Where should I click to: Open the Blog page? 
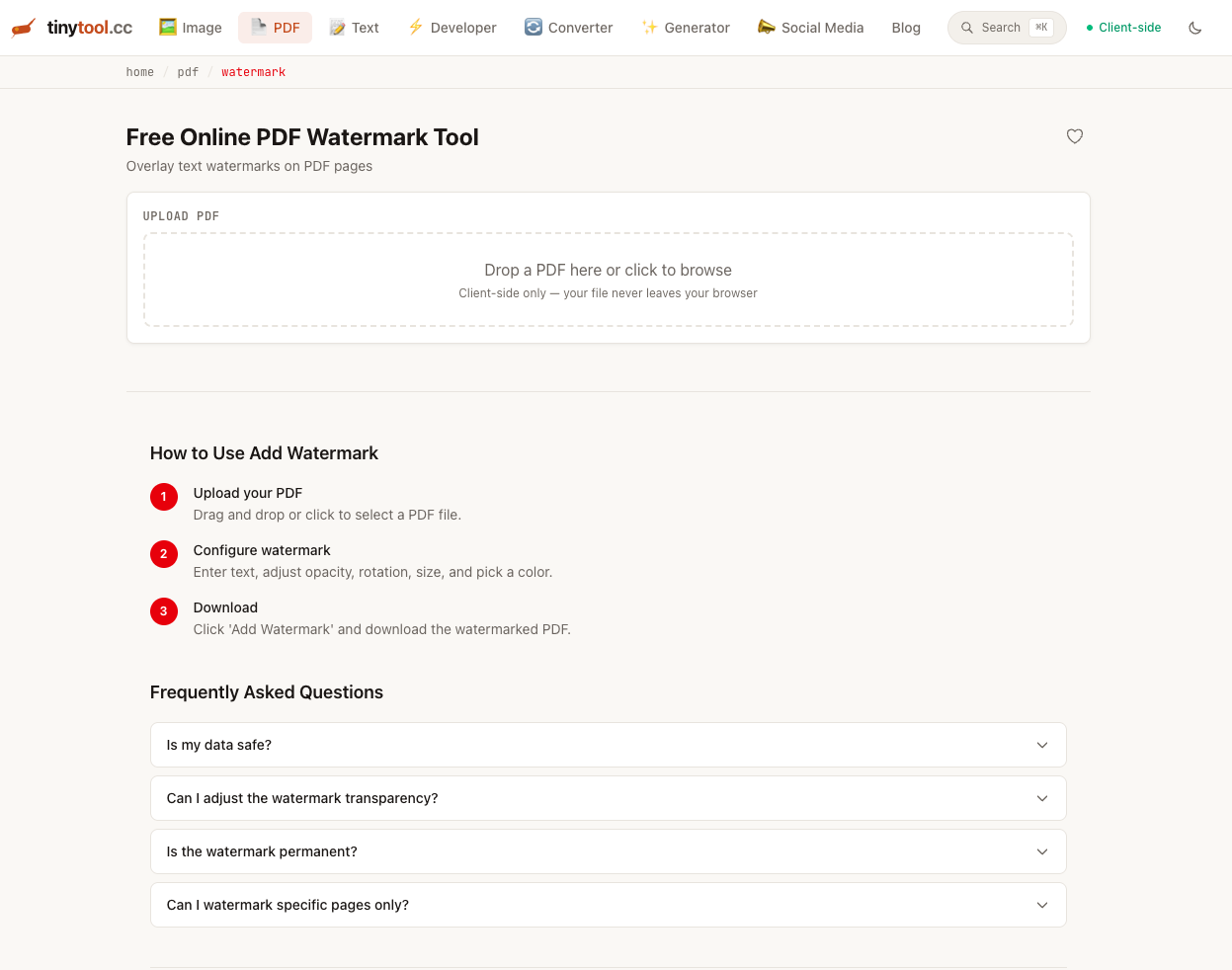coord(906,27)
